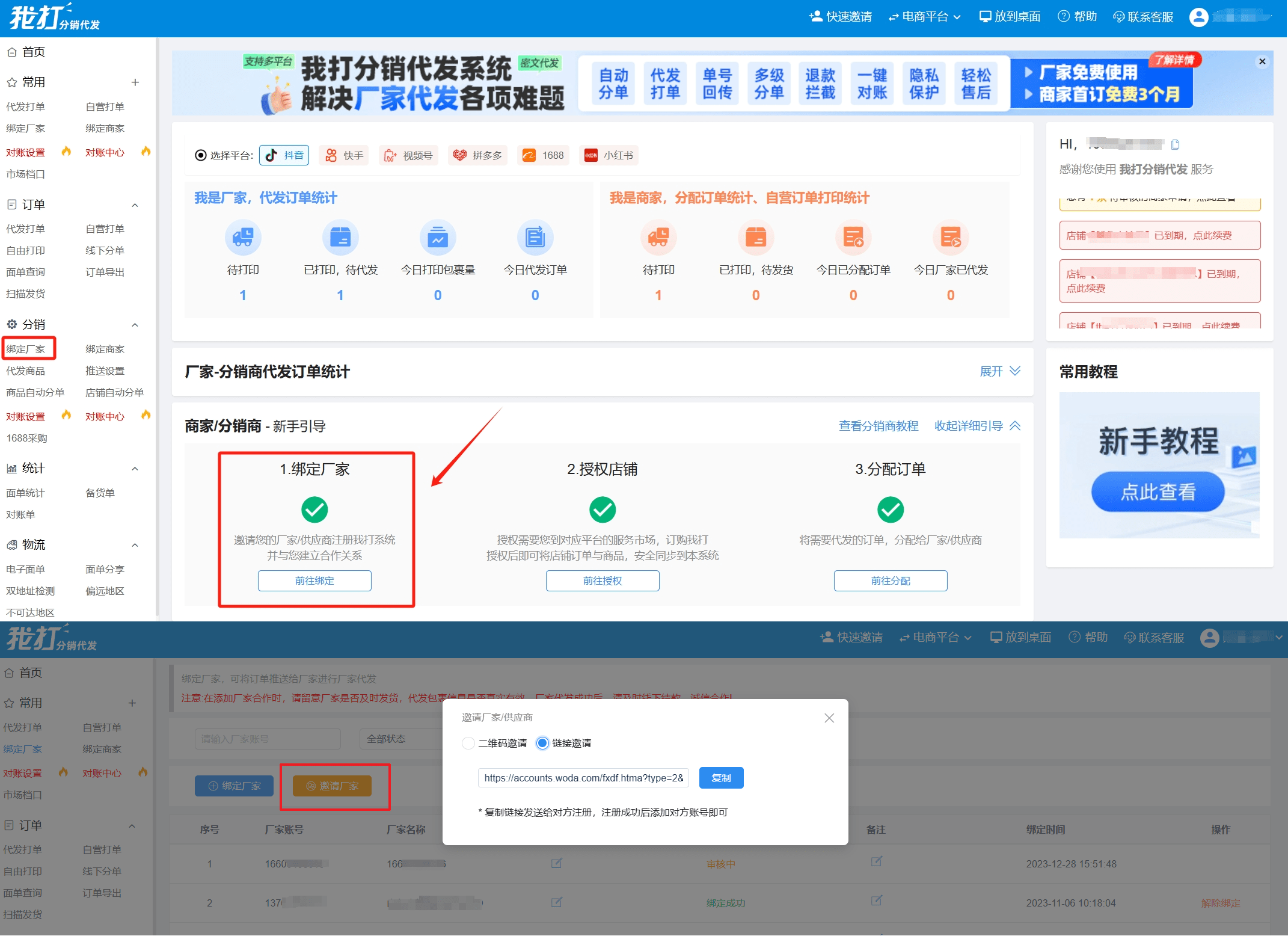The height and width of the screenshot is (936, 1288).
Task: Collapse the 物流 sidebar section
Action: (135, 545)
